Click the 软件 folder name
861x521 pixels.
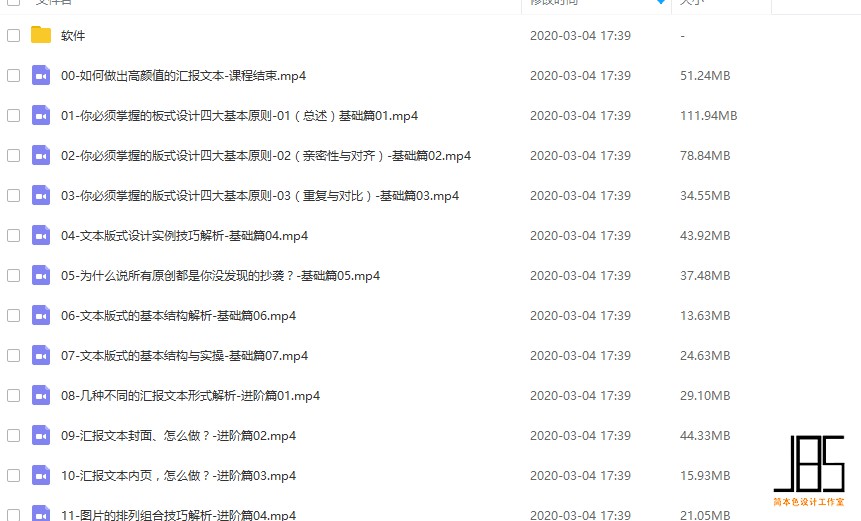click(x=73, y=36)
